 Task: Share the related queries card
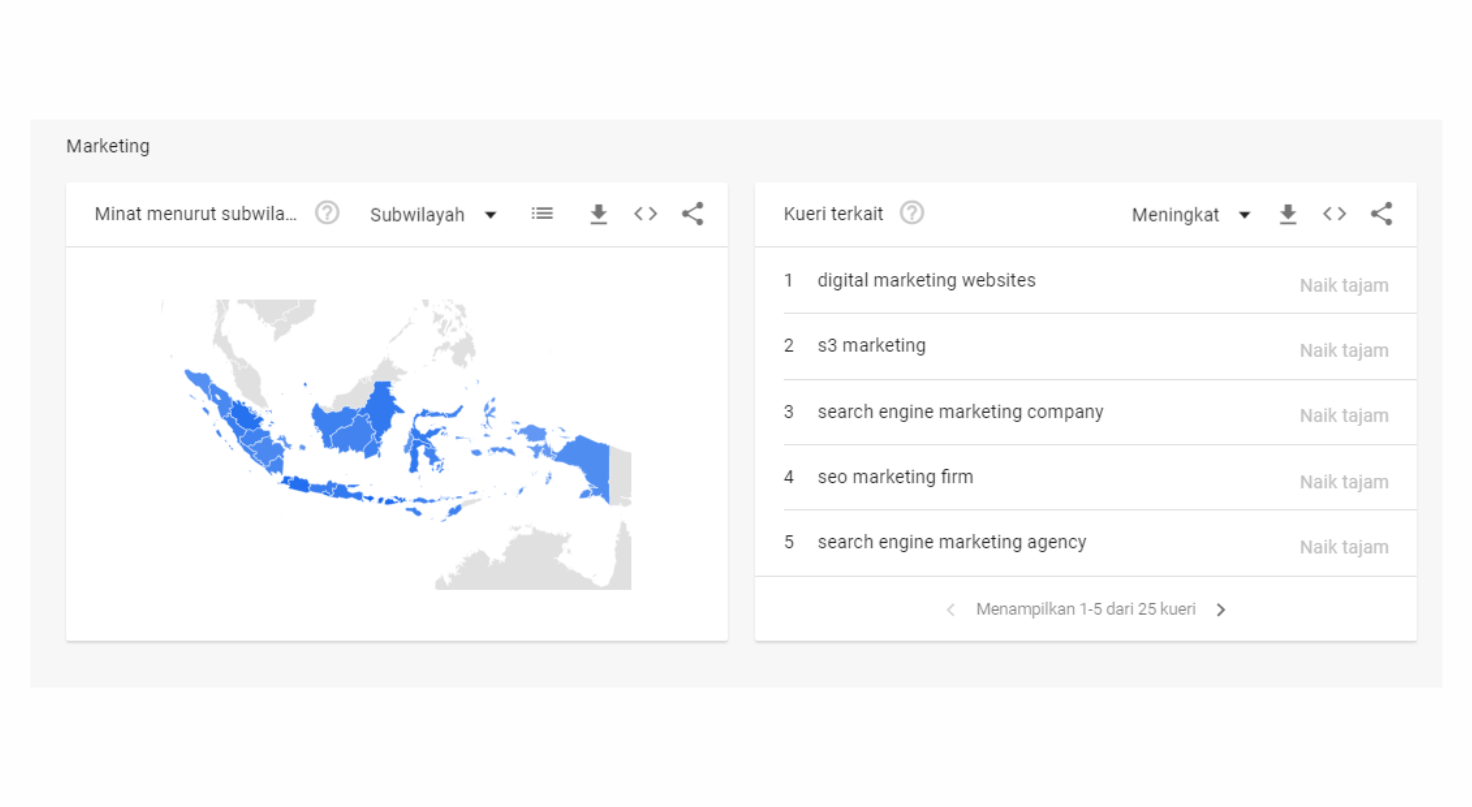(1381, 213)
